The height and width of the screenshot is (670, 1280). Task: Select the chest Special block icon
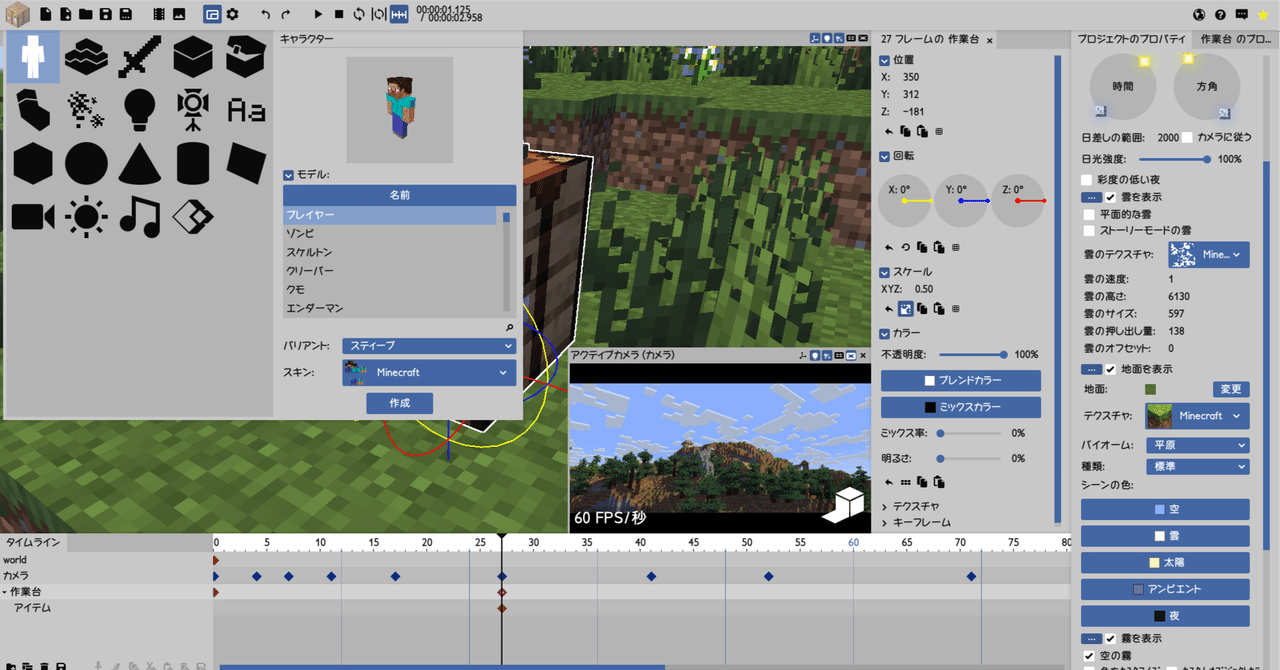click(246, 58)
